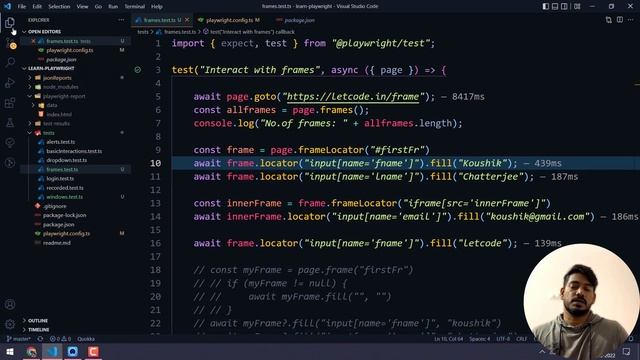
Task: Open the Accounts icon in activity bar
Action: pyautogui.click(x=10, y=304)
